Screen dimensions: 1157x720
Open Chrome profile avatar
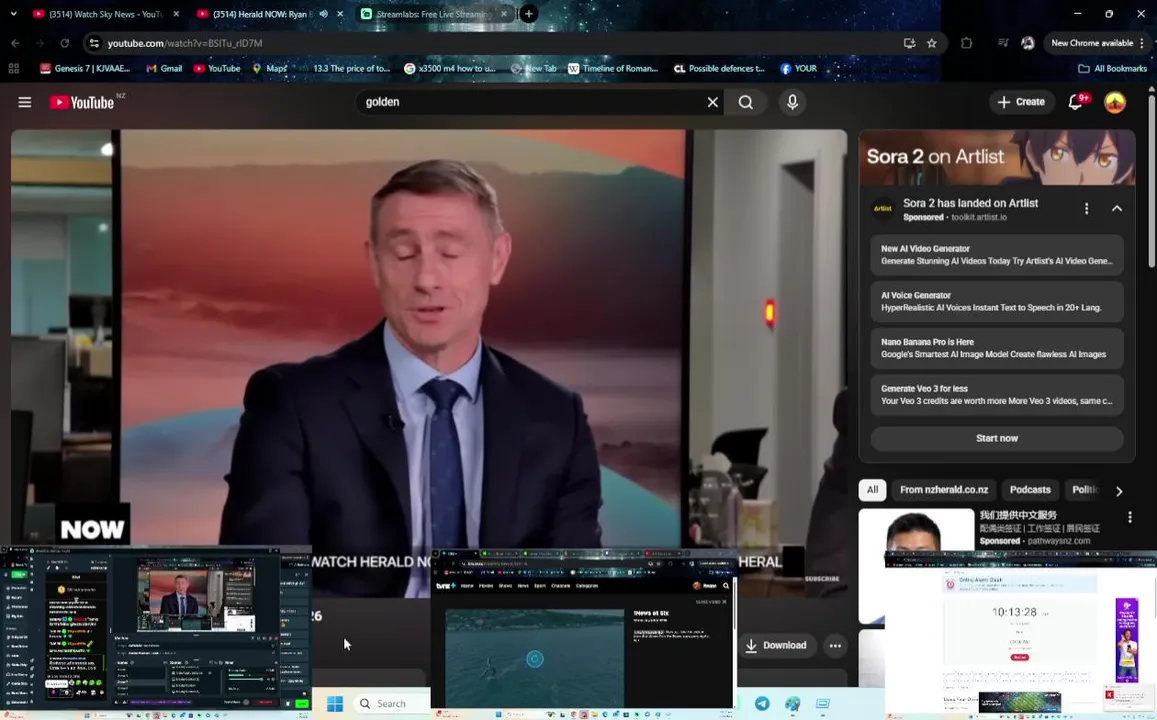[x=1028, y=44]
